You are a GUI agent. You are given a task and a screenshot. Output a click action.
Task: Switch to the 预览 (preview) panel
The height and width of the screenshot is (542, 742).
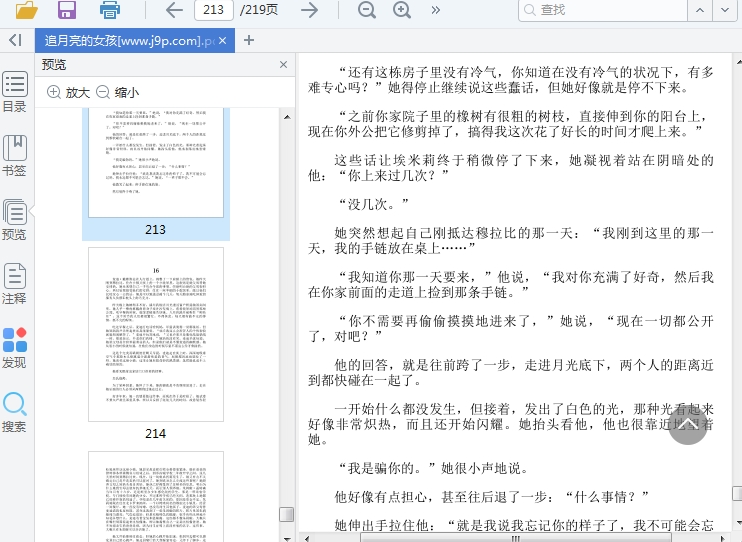tap(14, 219)
